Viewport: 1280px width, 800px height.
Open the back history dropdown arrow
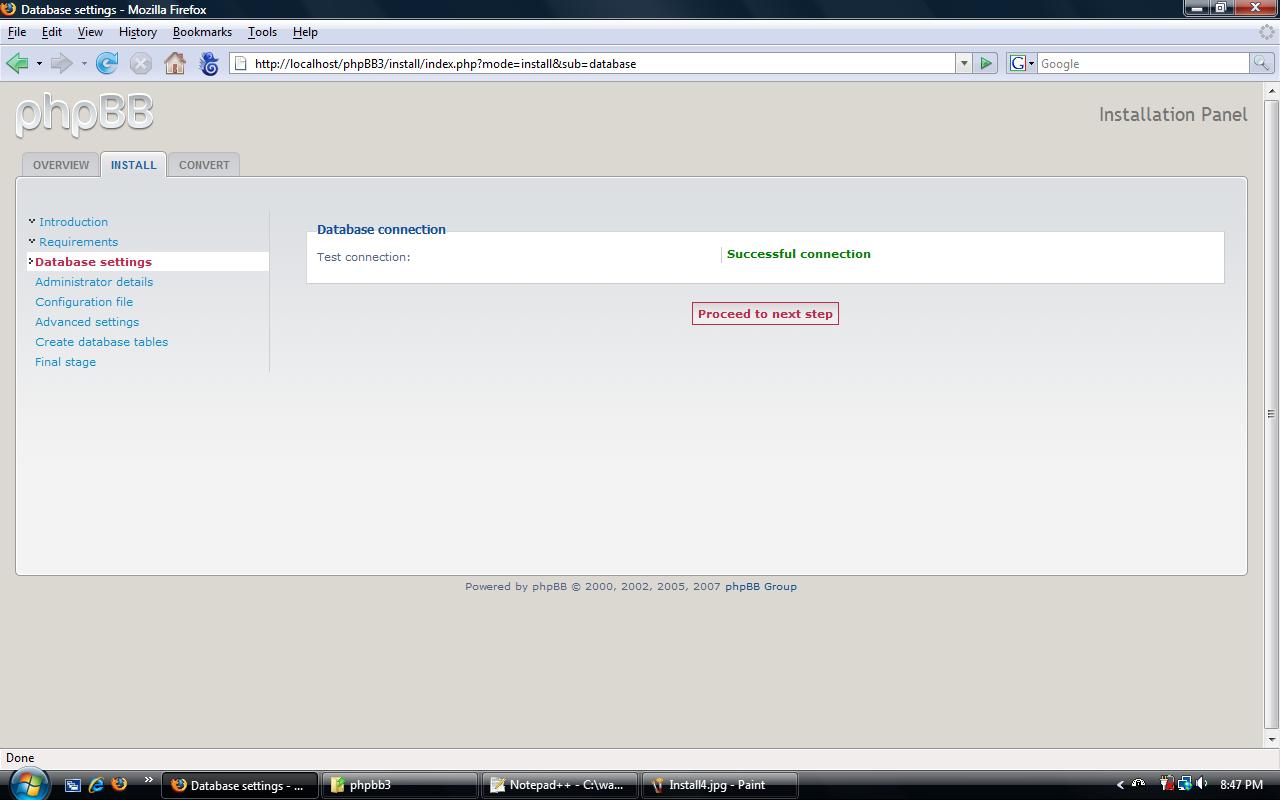[39, 64]
